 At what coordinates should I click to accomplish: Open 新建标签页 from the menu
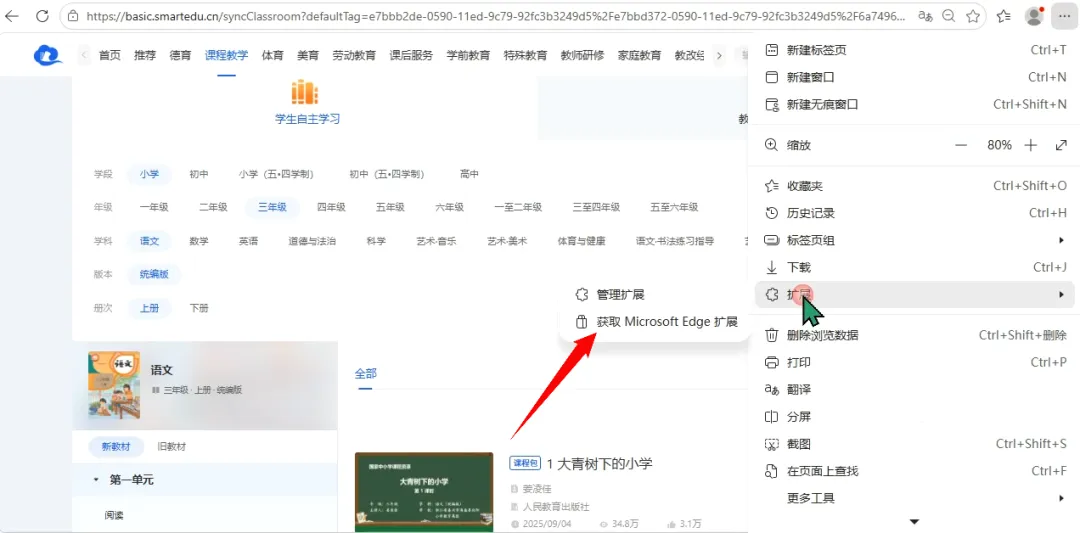click(916, 50)
